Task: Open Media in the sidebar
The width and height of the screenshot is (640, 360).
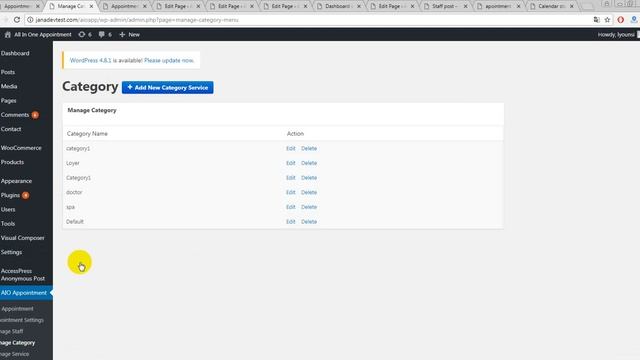Action: point(9,87)
